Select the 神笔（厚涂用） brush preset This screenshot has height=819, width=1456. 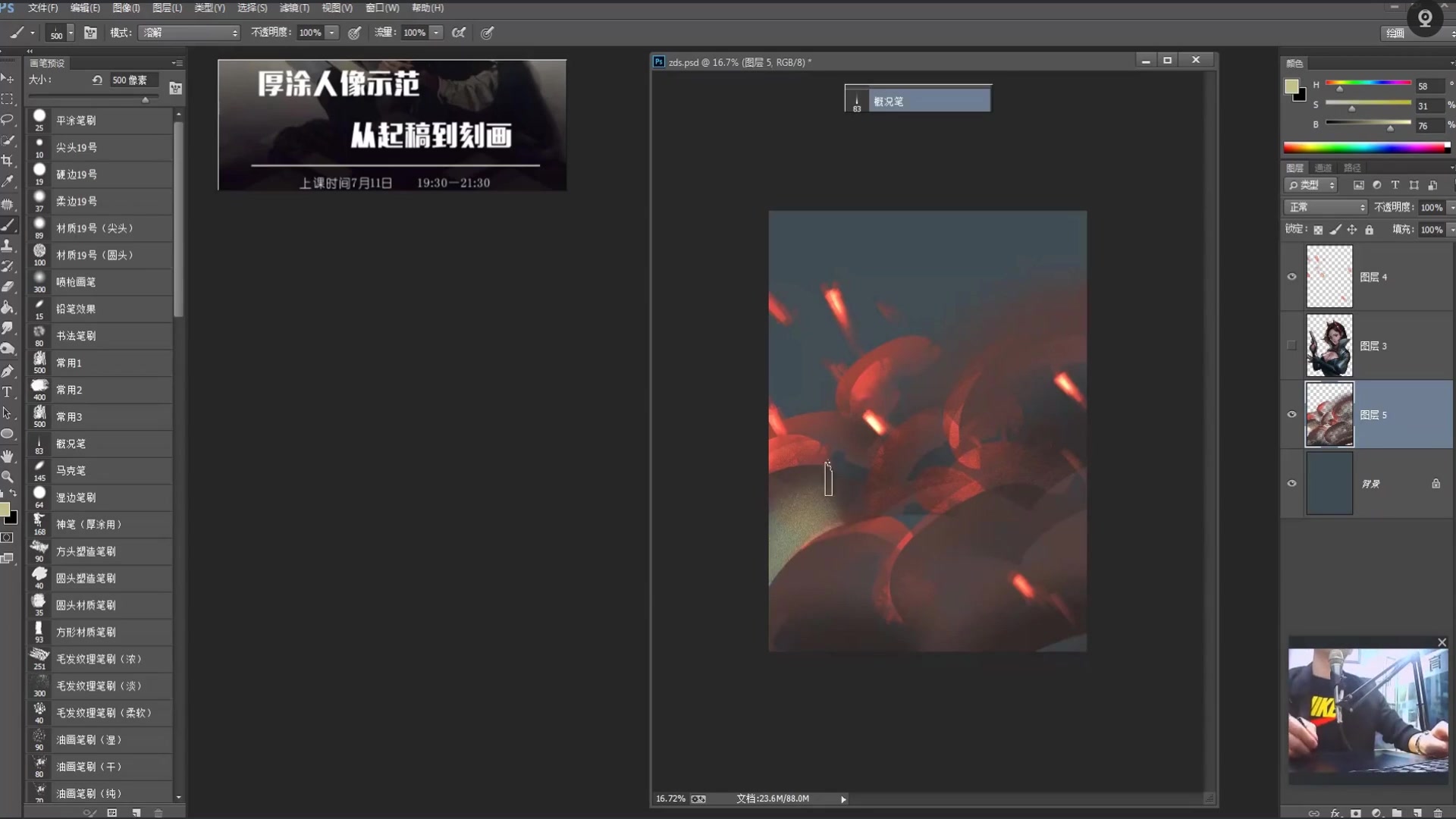[100, 524]
